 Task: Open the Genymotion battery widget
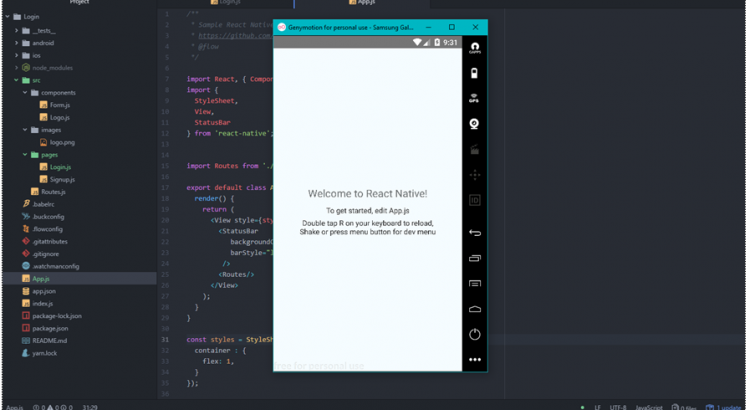(475, 73)
